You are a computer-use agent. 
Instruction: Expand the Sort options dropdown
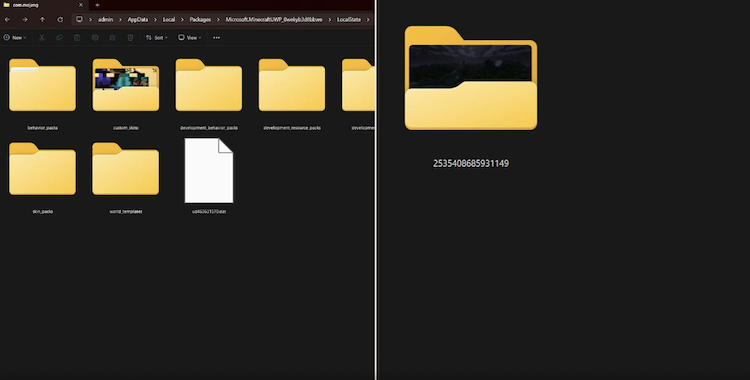[x=157, y=37]
